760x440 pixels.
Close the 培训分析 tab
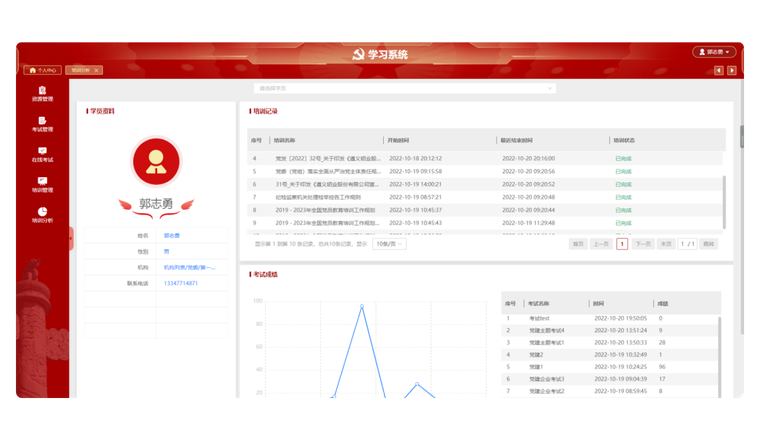pyautogui.click(x=96, y=70)
